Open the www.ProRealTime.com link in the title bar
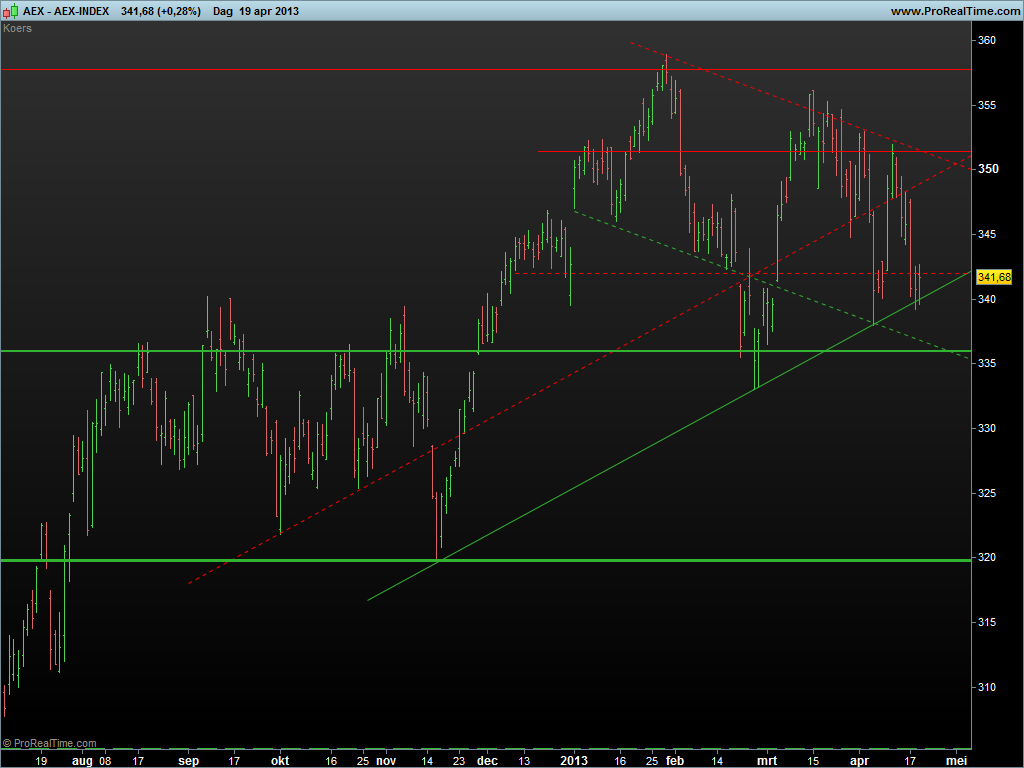Screen dimensions: 1024x768 [x=954, y=11]
